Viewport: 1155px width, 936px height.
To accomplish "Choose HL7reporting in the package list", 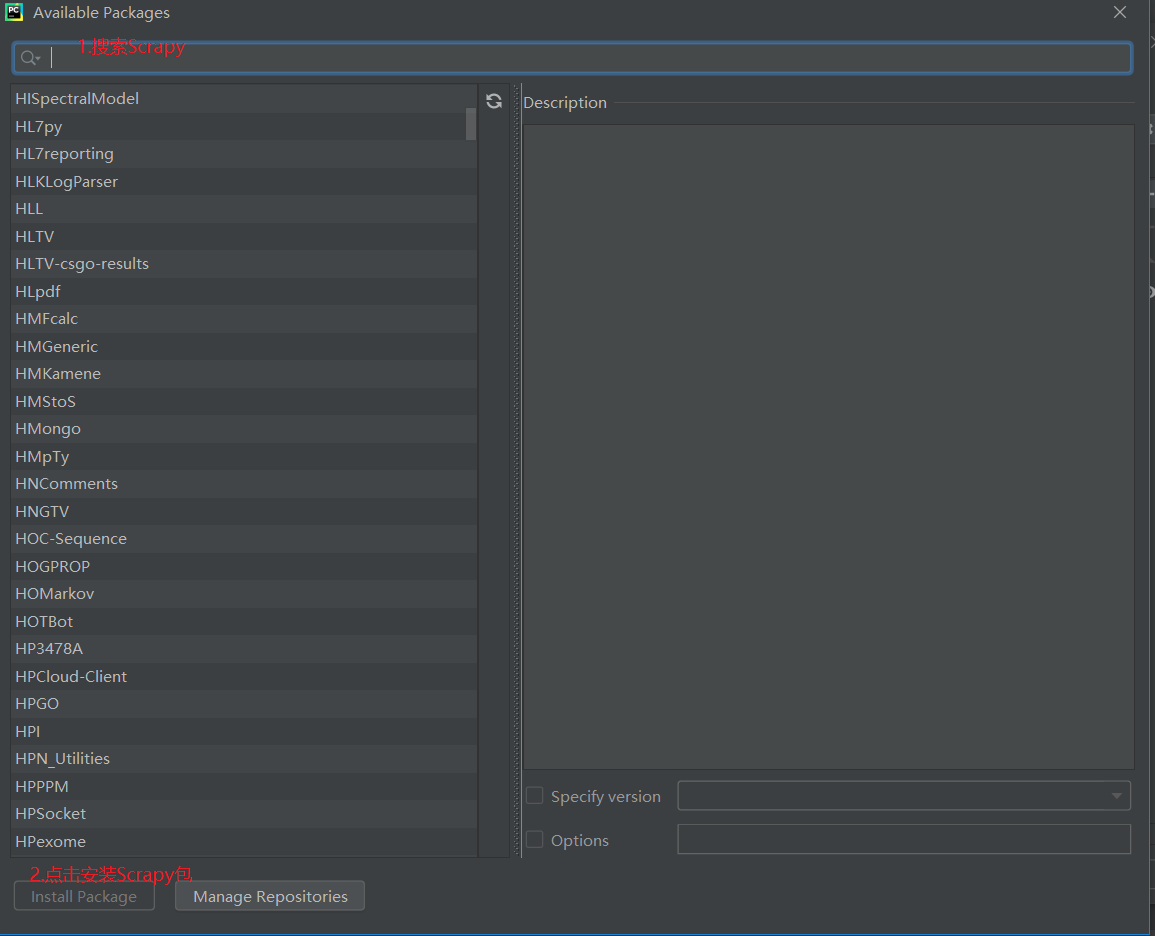I will click(244, 154).
